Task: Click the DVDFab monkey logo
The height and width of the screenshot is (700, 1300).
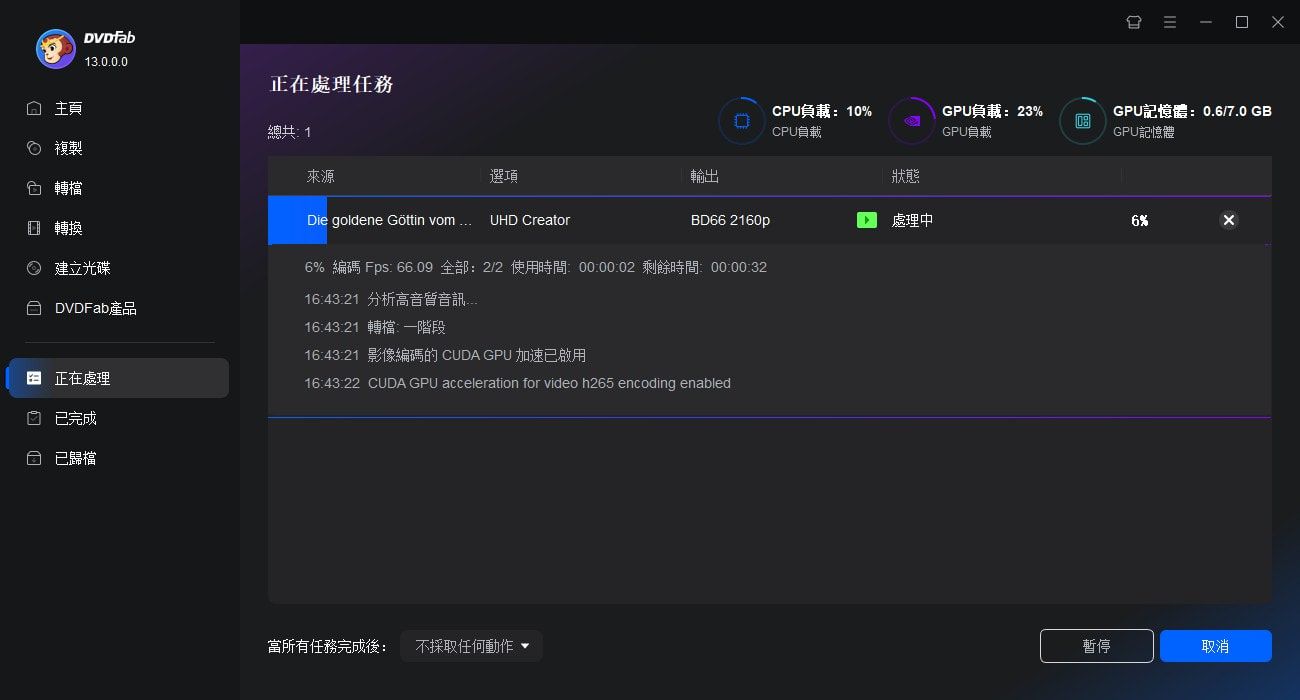Action: 56,48
